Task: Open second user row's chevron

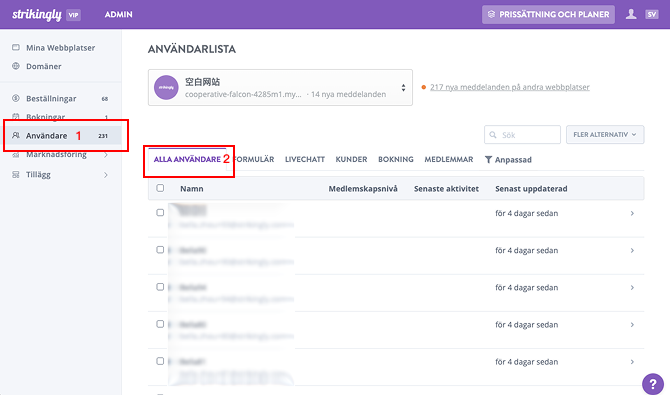Action: pos(632,251)
